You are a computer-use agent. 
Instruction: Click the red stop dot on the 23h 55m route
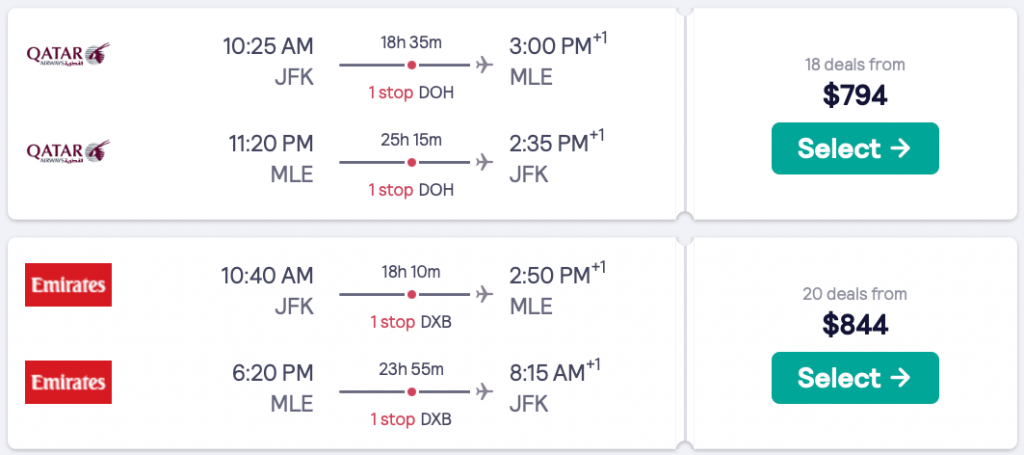pyautogui.click(x=411, y=391)
